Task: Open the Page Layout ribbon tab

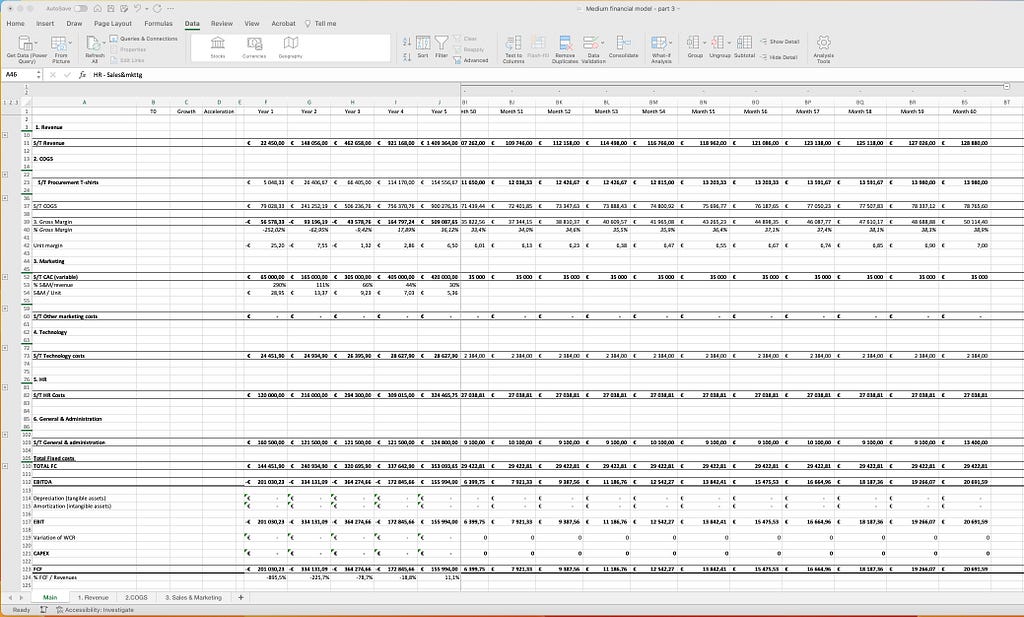Action: 113,24
